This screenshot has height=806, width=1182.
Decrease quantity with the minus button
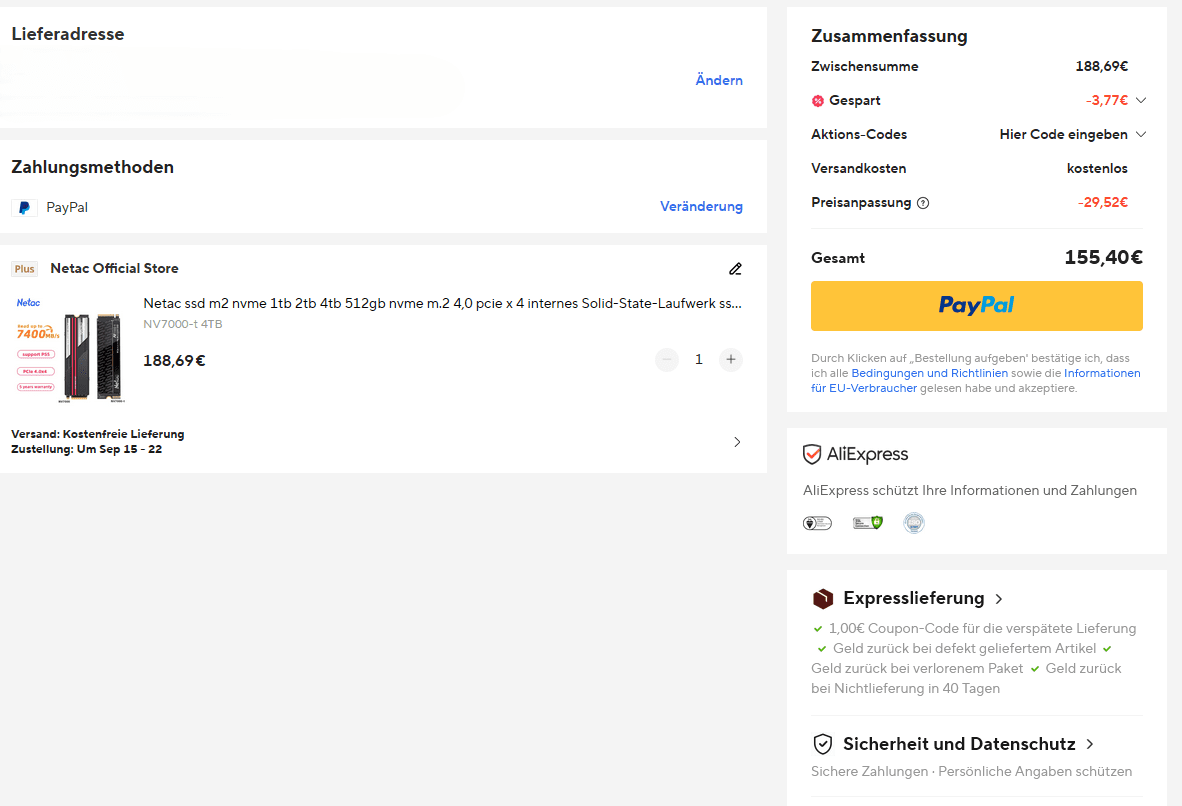(667, 359)
